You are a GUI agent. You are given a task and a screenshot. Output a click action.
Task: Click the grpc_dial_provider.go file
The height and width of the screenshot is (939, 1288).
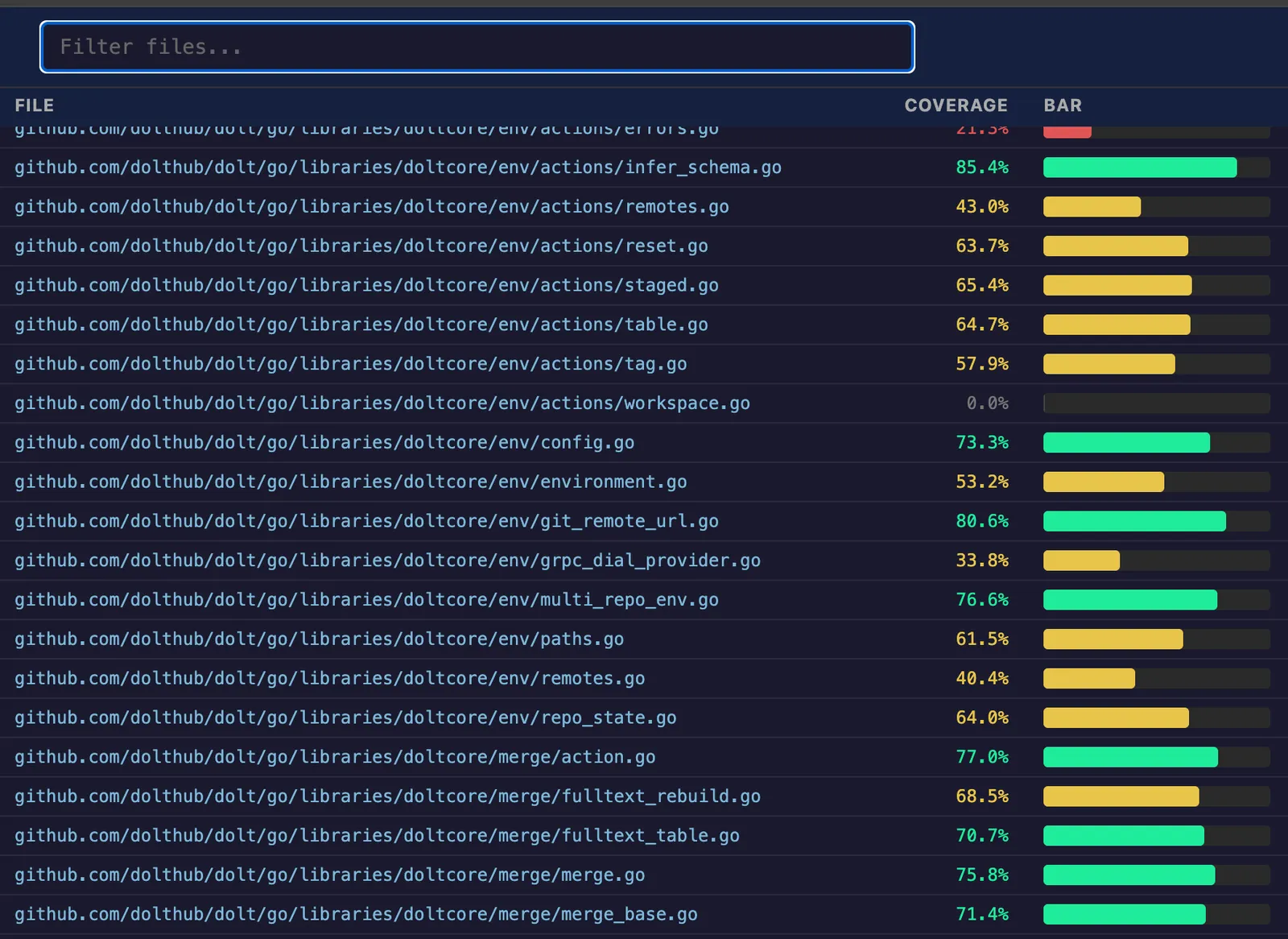pyautogui.click(x=387, y=561)
